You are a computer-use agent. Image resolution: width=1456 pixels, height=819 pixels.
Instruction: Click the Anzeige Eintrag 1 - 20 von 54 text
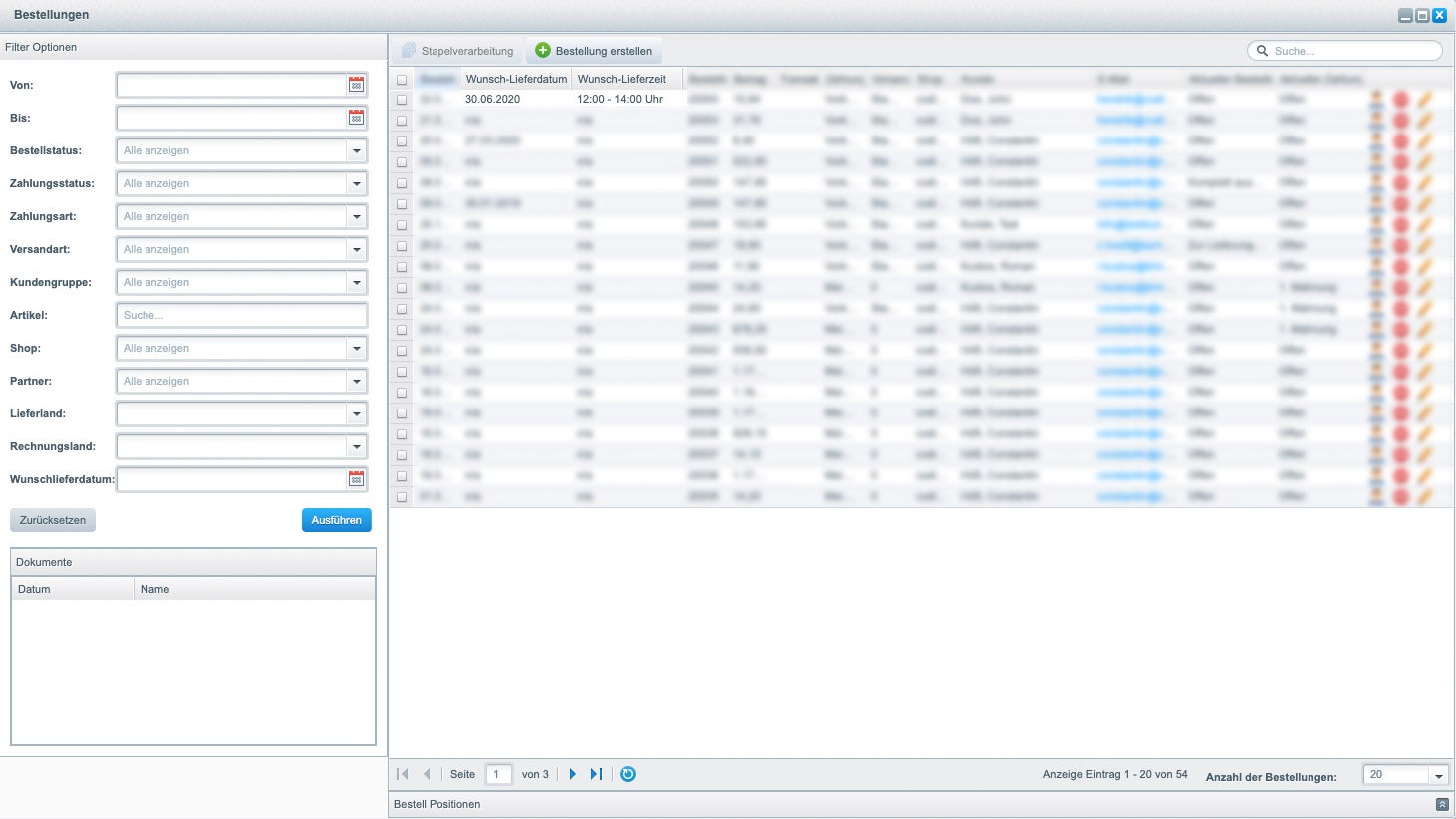(1115, 774)
